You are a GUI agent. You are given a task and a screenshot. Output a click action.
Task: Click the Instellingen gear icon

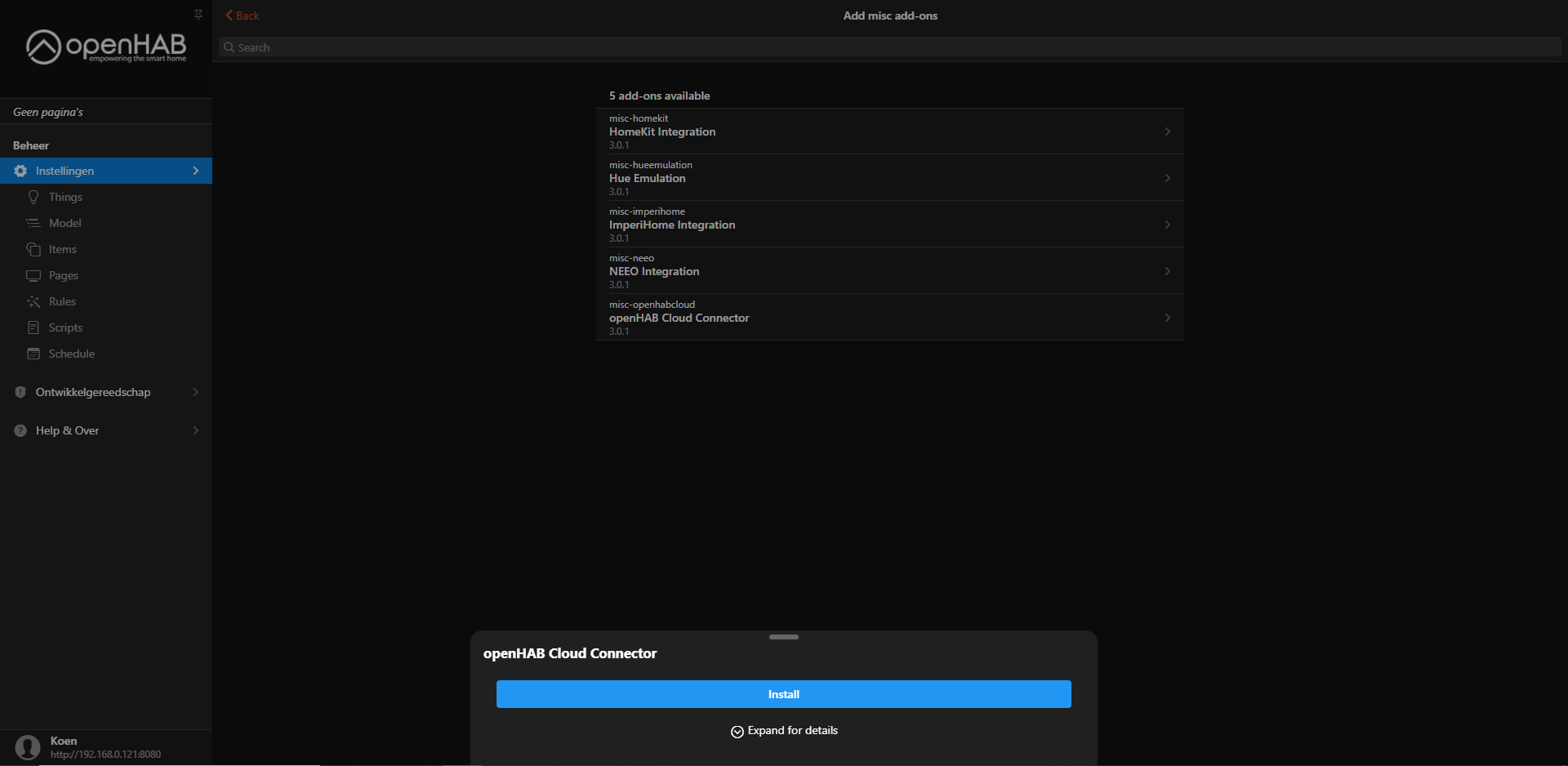tap(20, 171)
